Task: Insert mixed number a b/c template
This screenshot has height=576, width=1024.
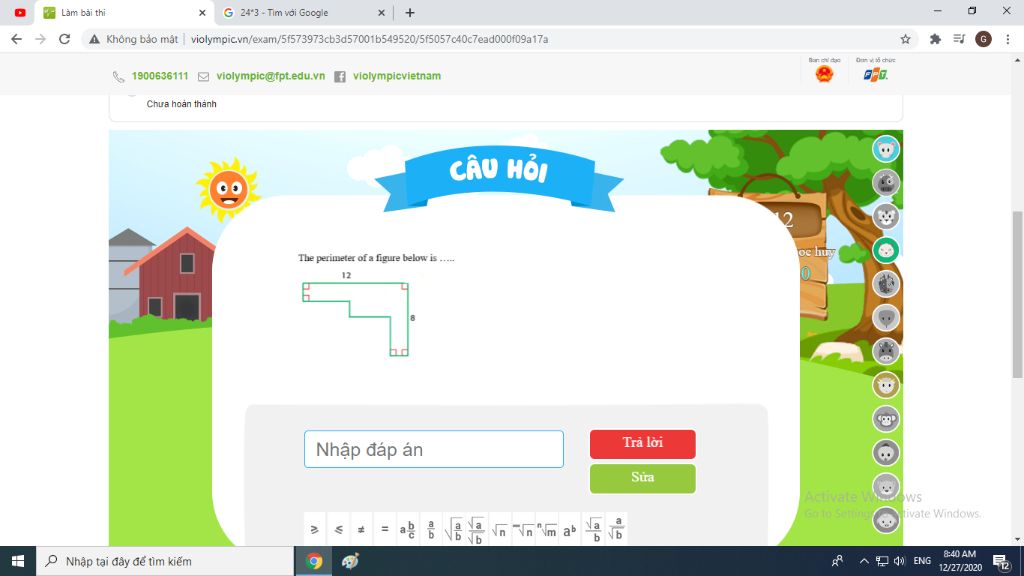Action: tap(408, 529)
